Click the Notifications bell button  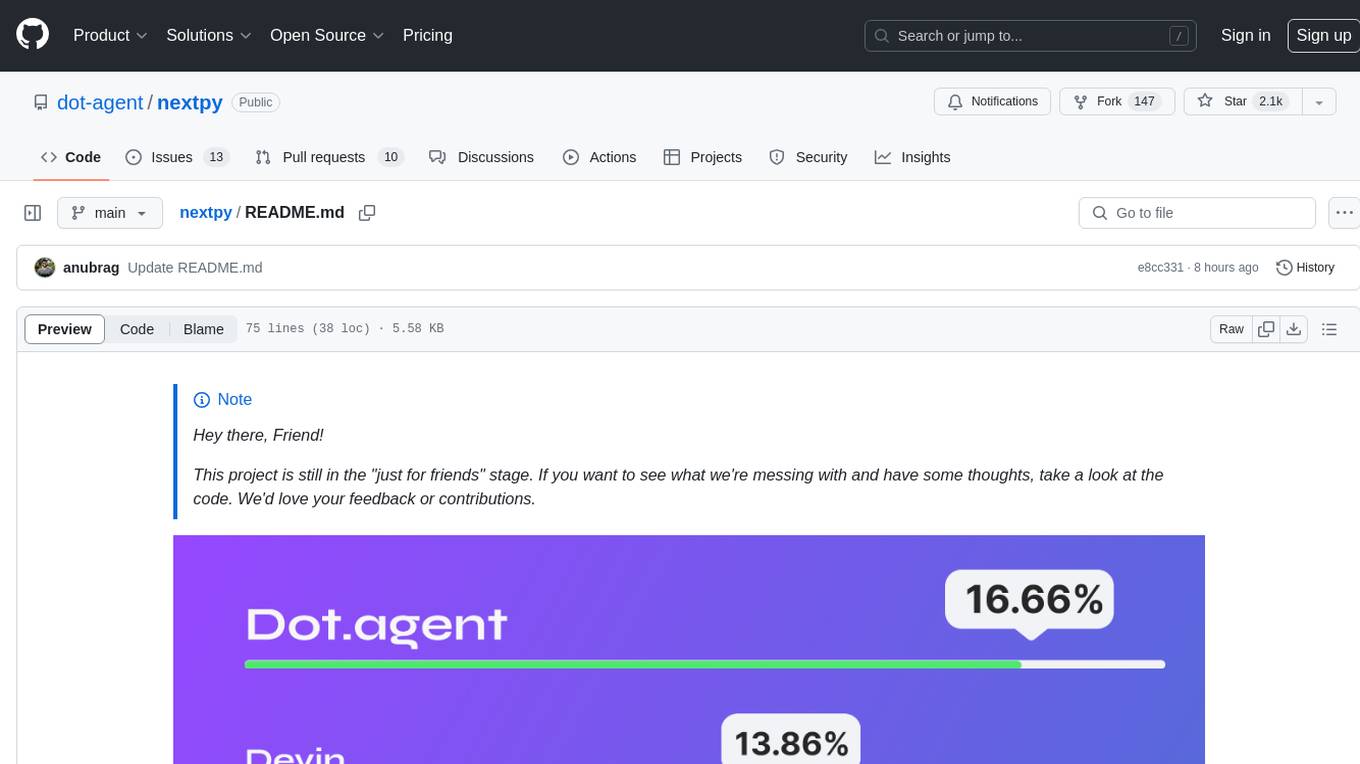point(993,102)
